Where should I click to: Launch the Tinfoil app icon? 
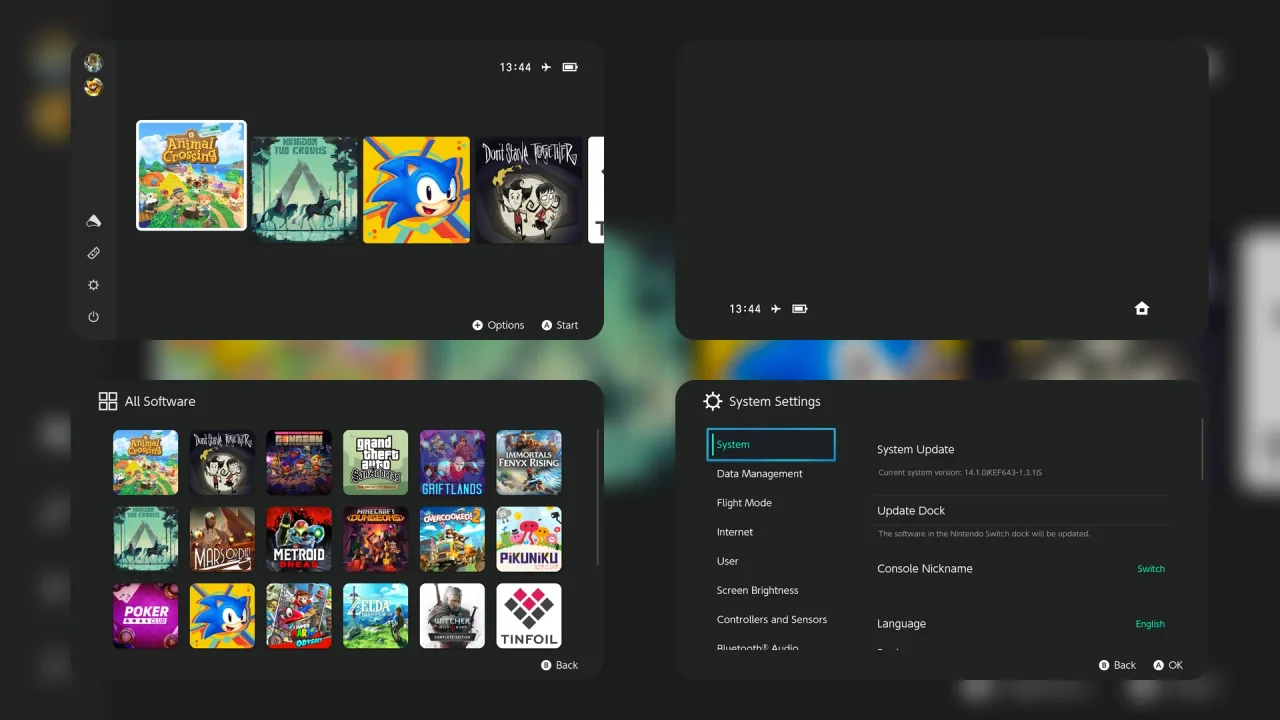(528, 615)
